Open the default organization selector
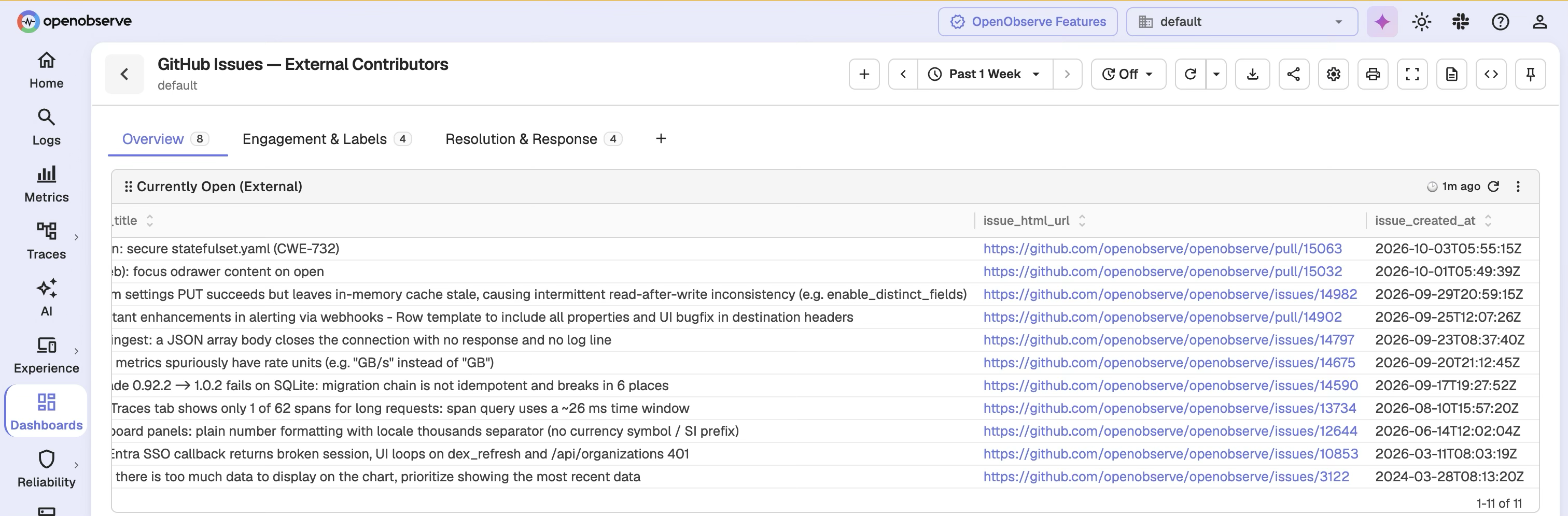This screenshot has height=516, width=1568. 1242,22
